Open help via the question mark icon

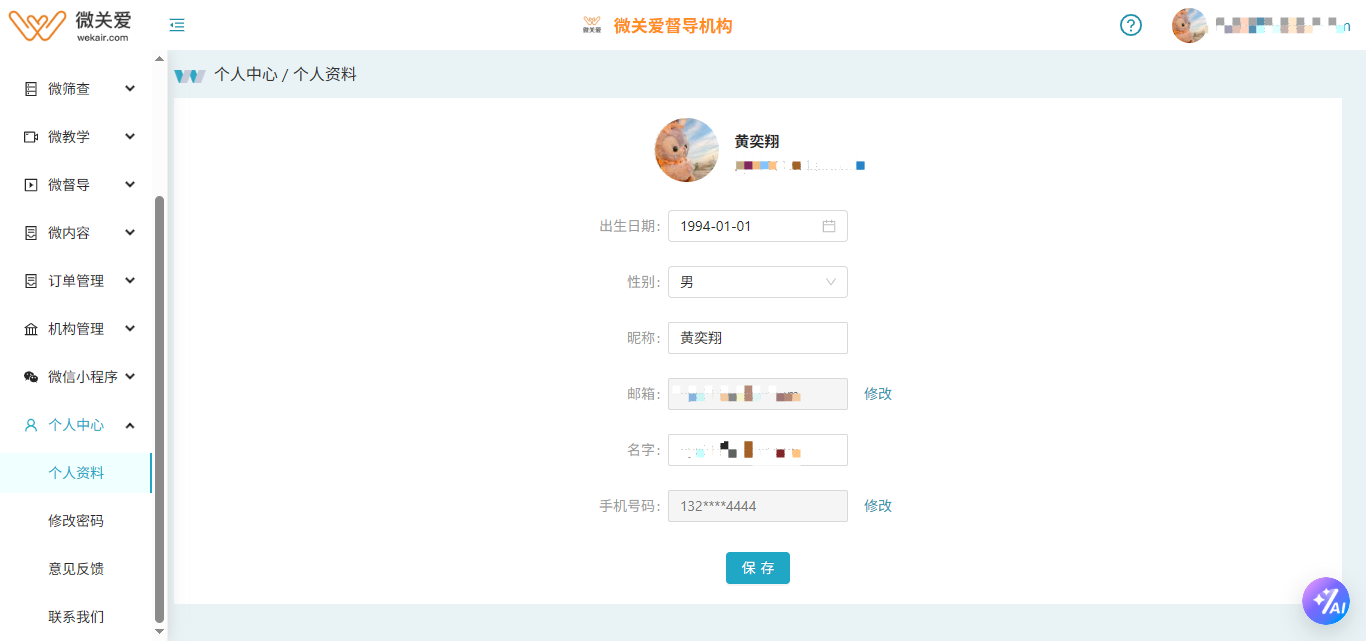click(1130, 25)
